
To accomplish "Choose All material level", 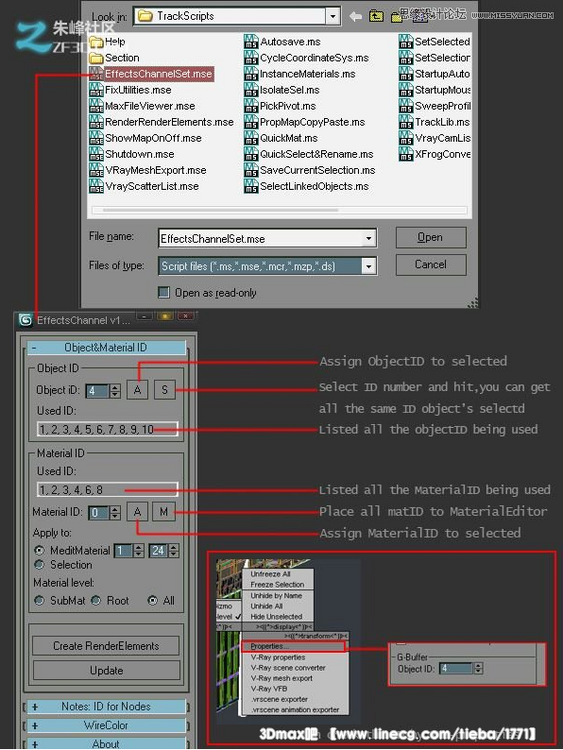I will point(153,600).
